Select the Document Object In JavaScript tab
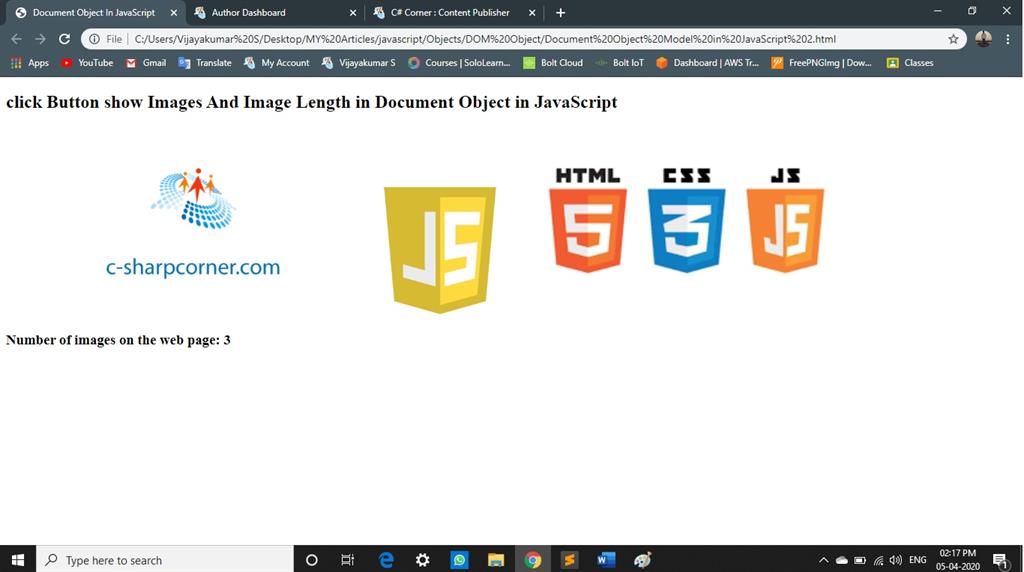 tap(96, 12)
